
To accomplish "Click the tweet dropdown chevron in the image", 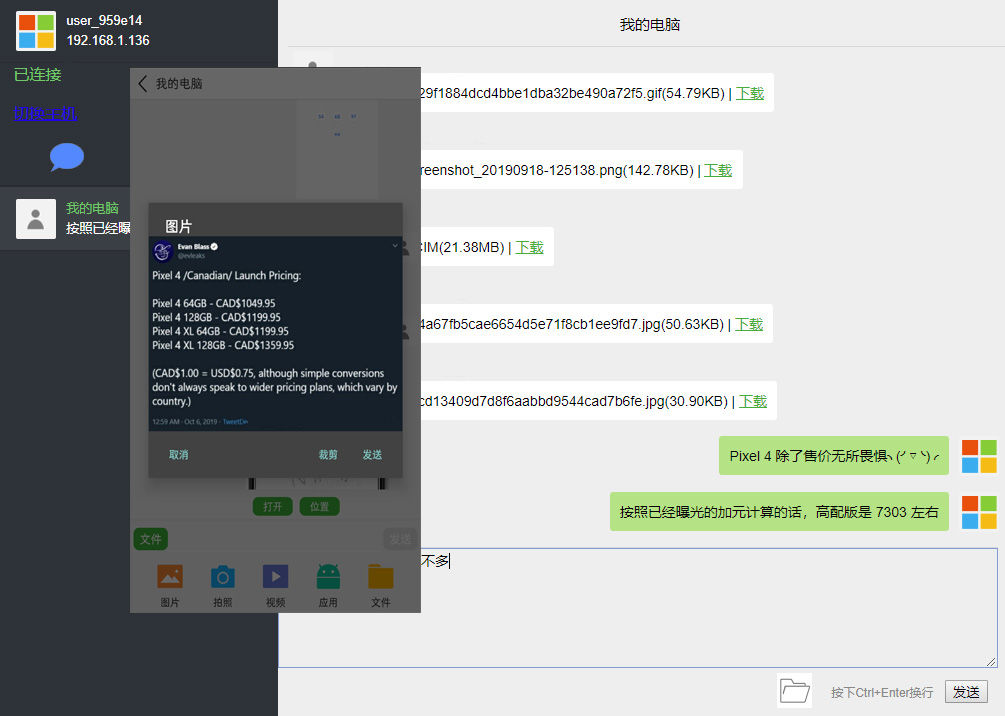I will (x=395, y=246).
